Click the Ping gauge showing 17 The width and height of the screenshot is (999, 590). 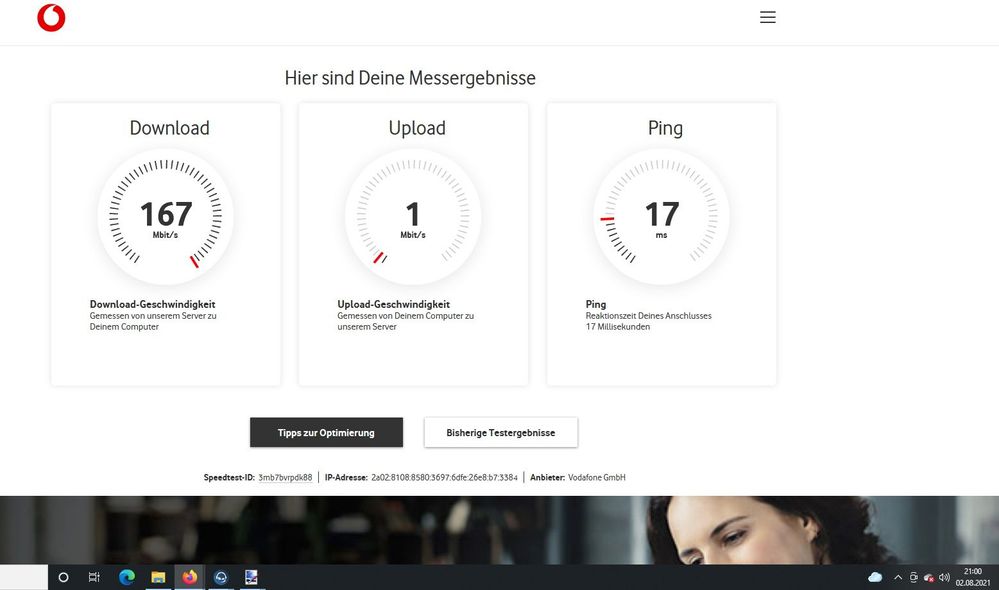coord(661,217)
